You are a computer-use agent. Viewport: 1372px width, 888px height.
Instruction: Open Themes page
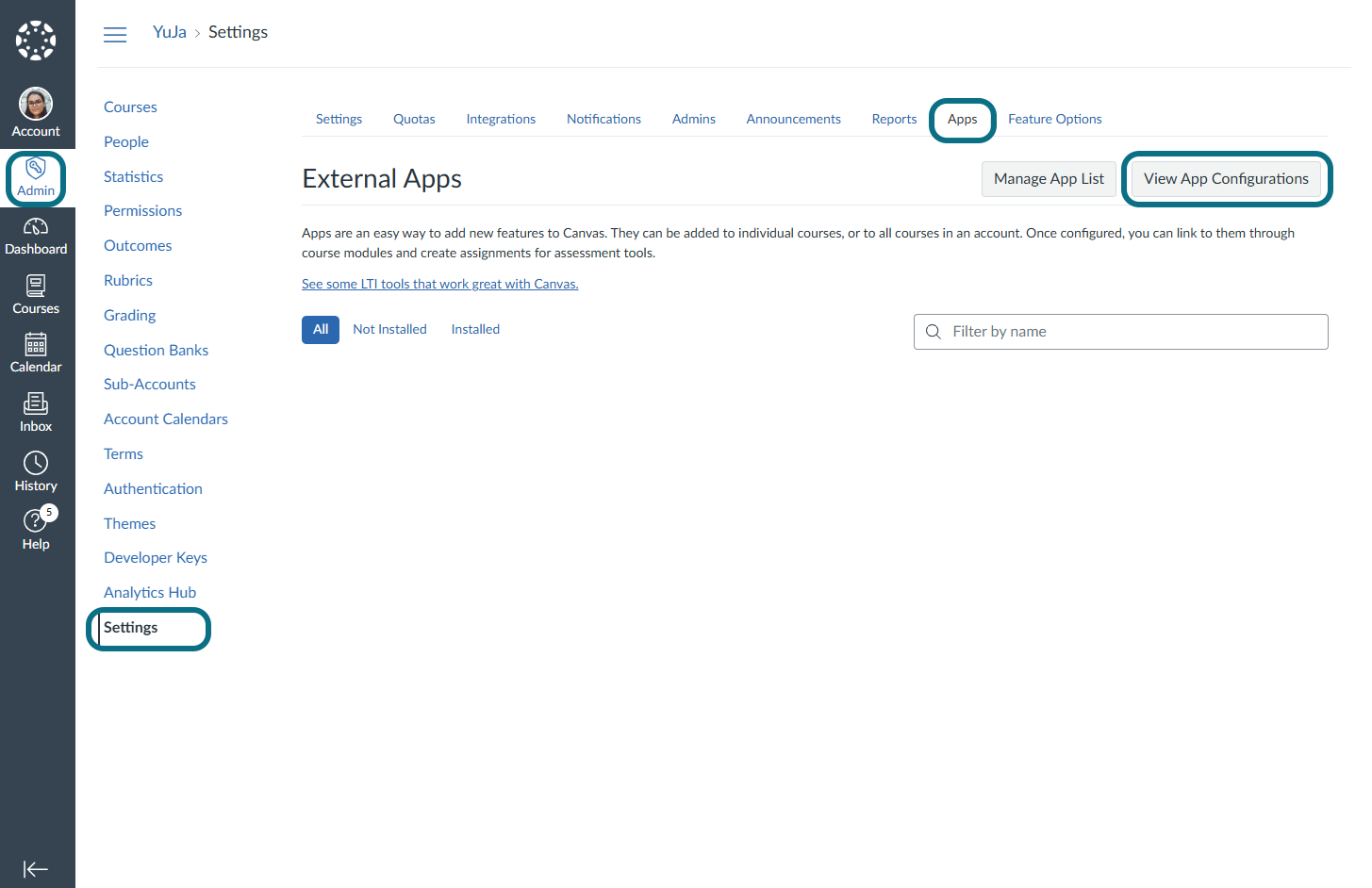129,524
